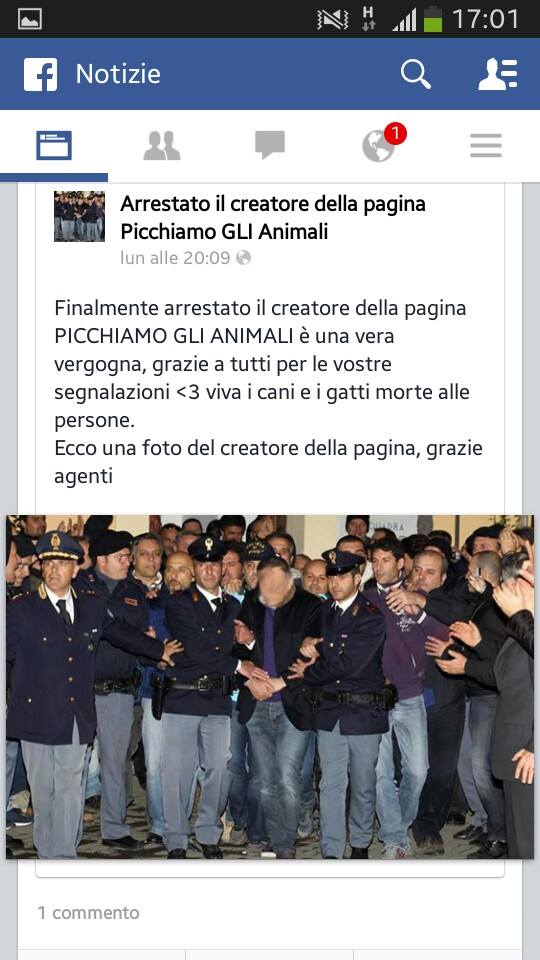
Task: View the 1 commento link
Action: tap(89, 913)
